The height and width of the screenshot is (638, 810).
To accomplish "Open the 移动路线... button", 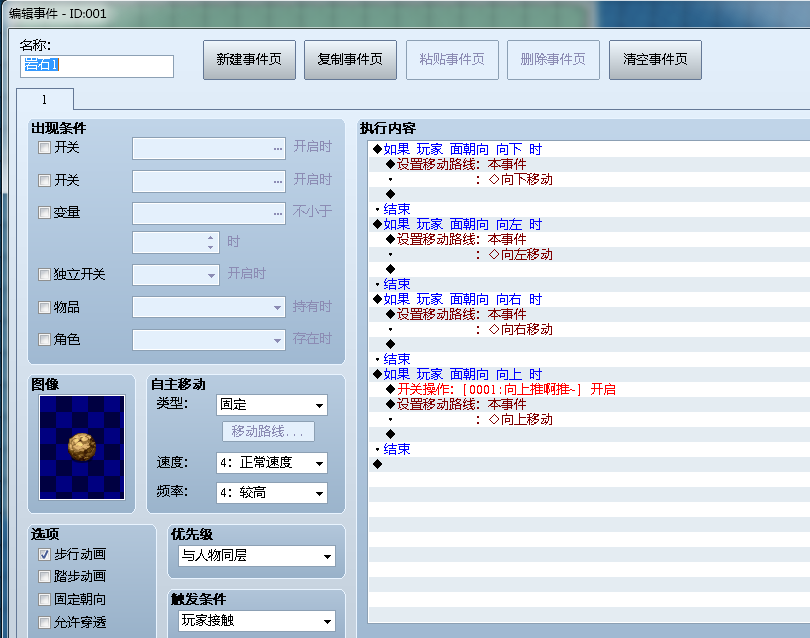I will click(268, 431).
